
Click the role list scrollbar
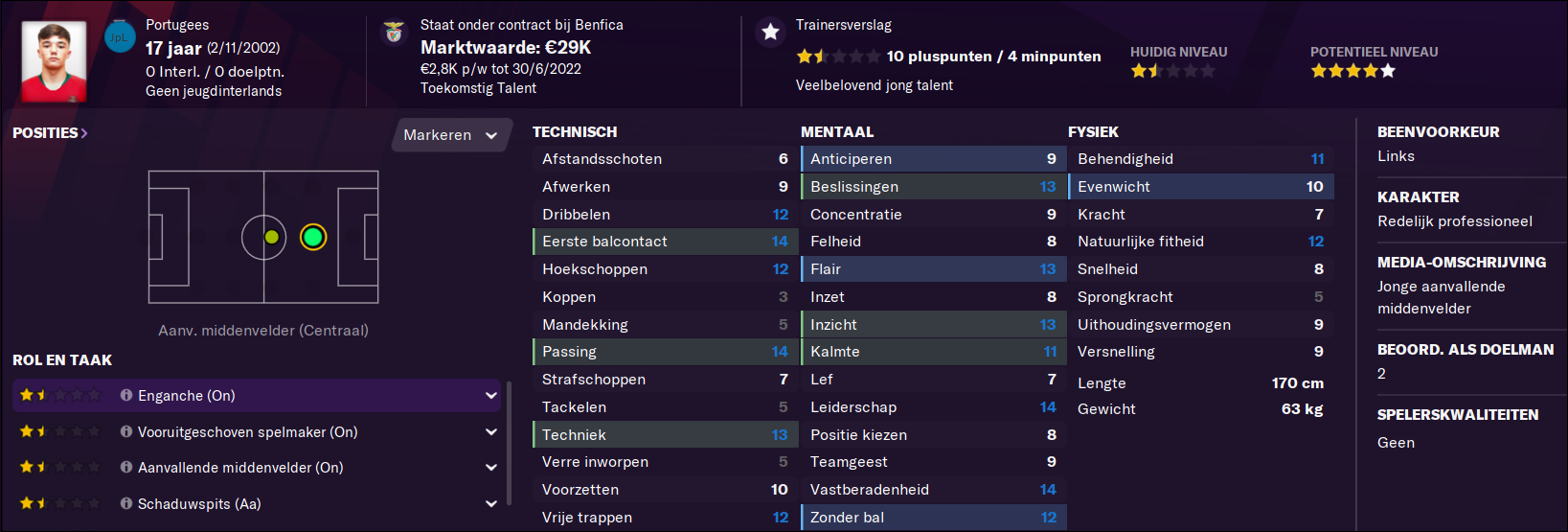pos(509,441)
